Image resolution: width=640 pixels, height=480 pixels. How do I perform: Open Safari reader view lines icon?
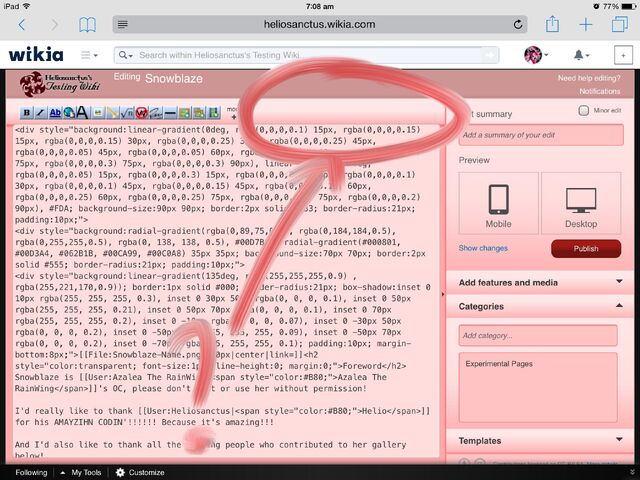(123, 24)
